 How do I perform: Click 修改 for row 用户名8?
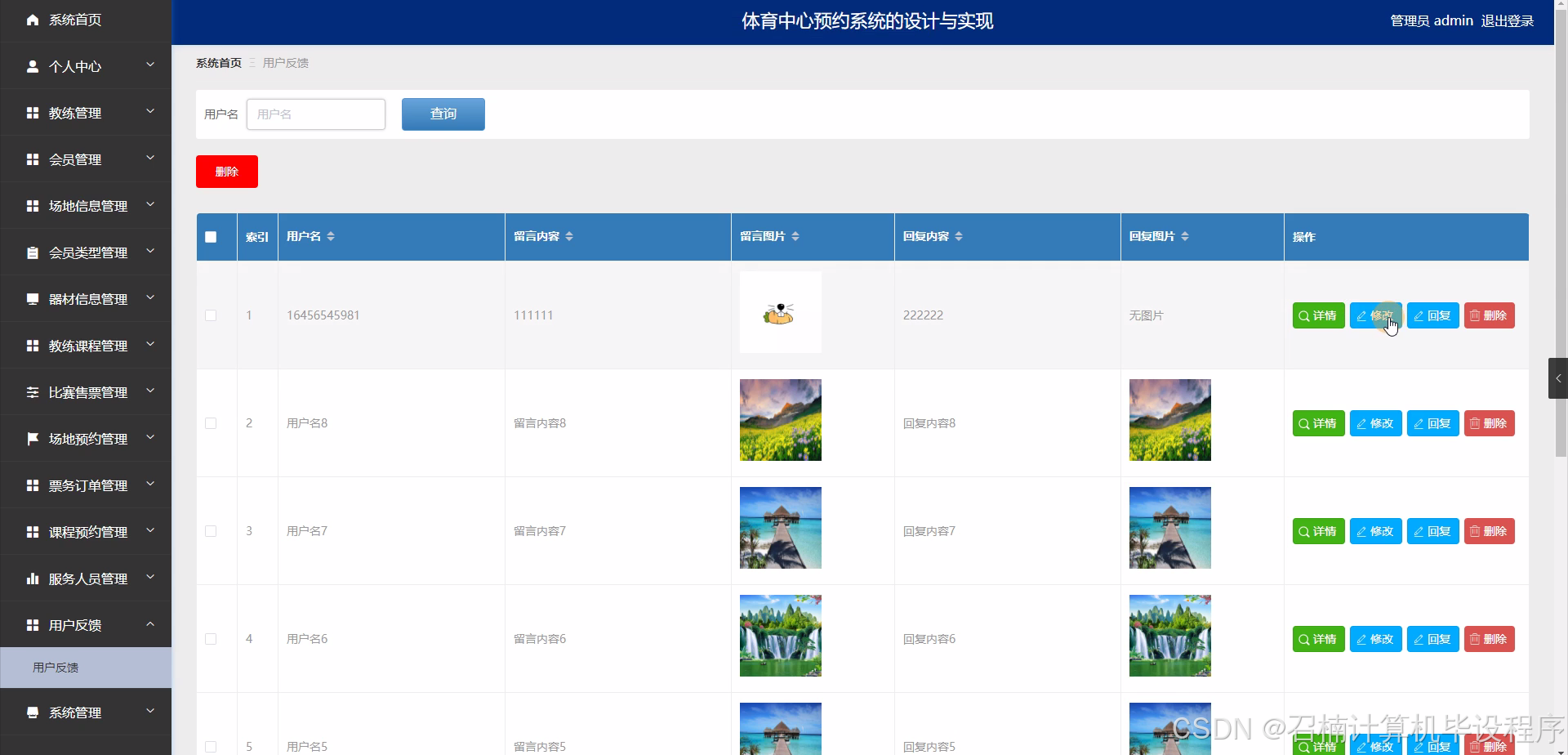click(x=1376, y=423)
